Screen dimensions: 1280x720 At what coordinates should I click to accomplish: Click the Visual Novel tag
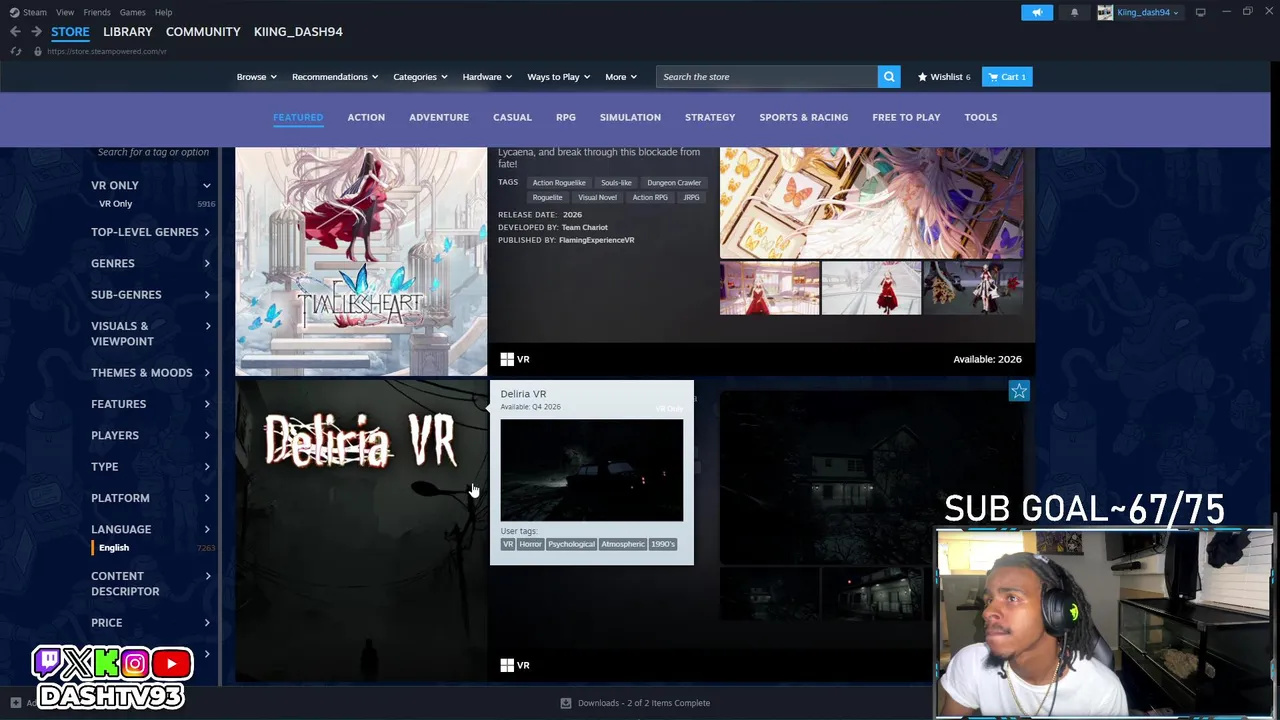(597, 197)
